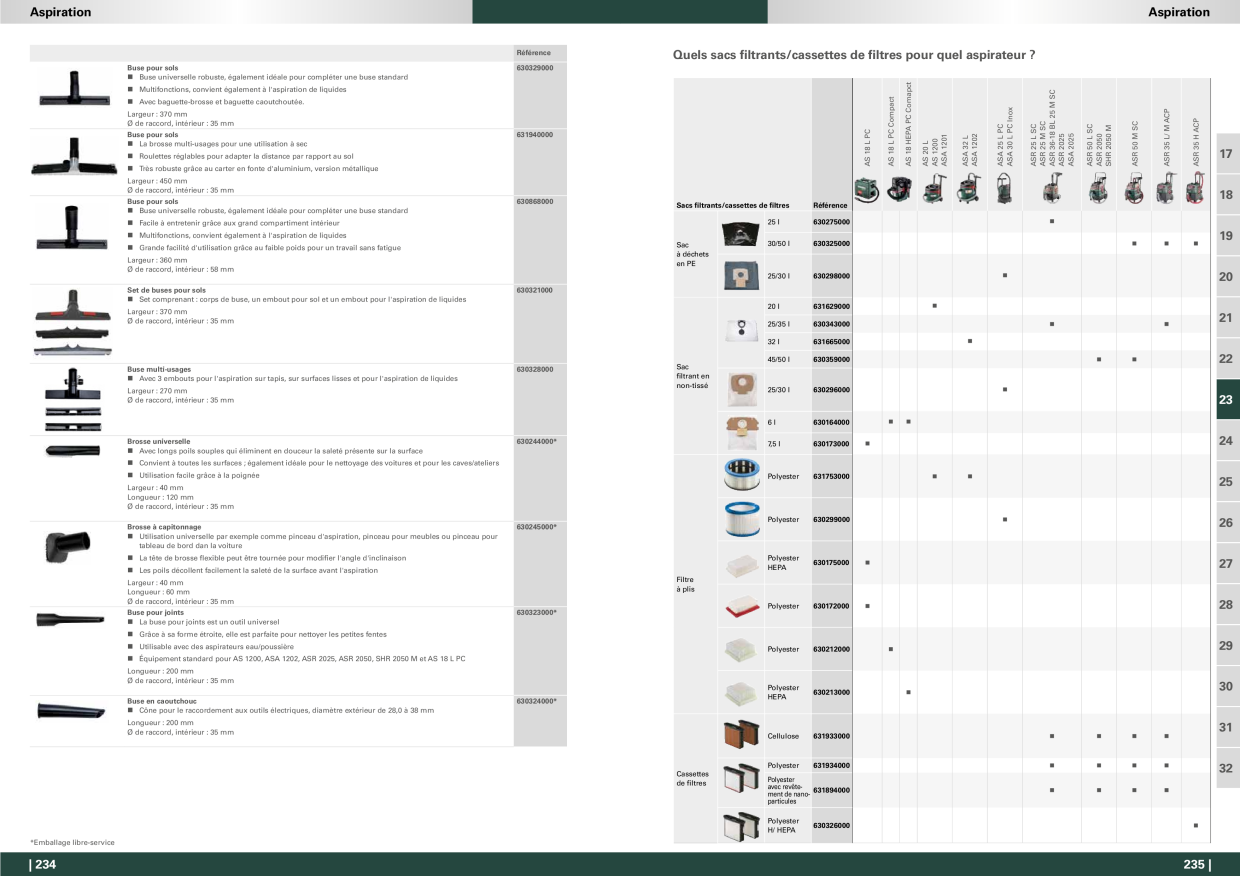The width and height of the screenshot is (1240, 876).
Task: Click reference 630321000
Action: tap(535, 290)
